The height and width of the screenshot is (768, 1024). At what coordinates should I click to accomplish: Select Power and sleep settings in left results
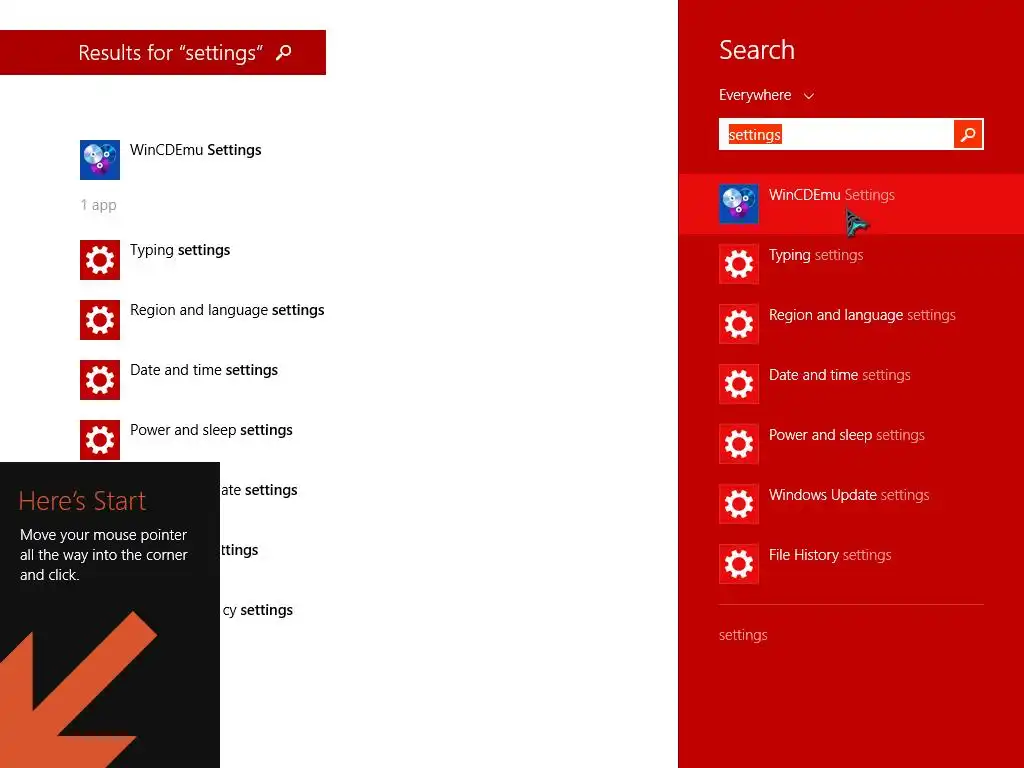(x=211, y=430)
